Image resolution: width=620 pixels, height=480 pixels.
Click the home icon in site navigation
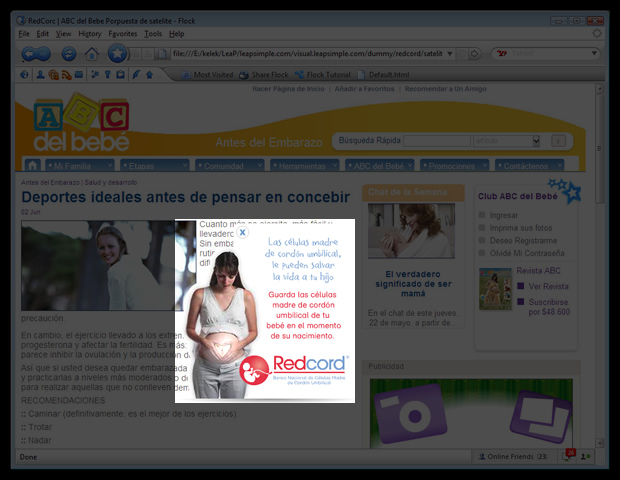(33, 166)
